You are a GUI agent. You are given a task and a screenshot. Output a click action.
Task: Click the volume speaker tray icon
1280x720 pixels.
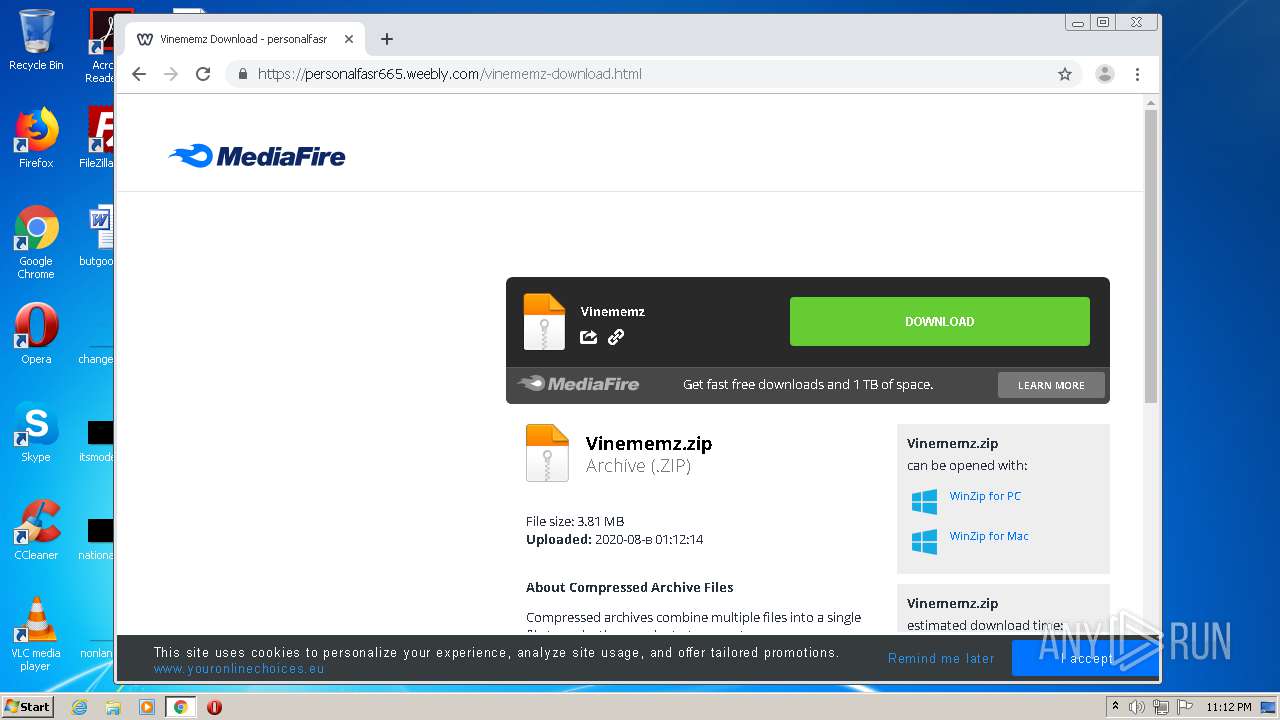tap(1136, 707)
